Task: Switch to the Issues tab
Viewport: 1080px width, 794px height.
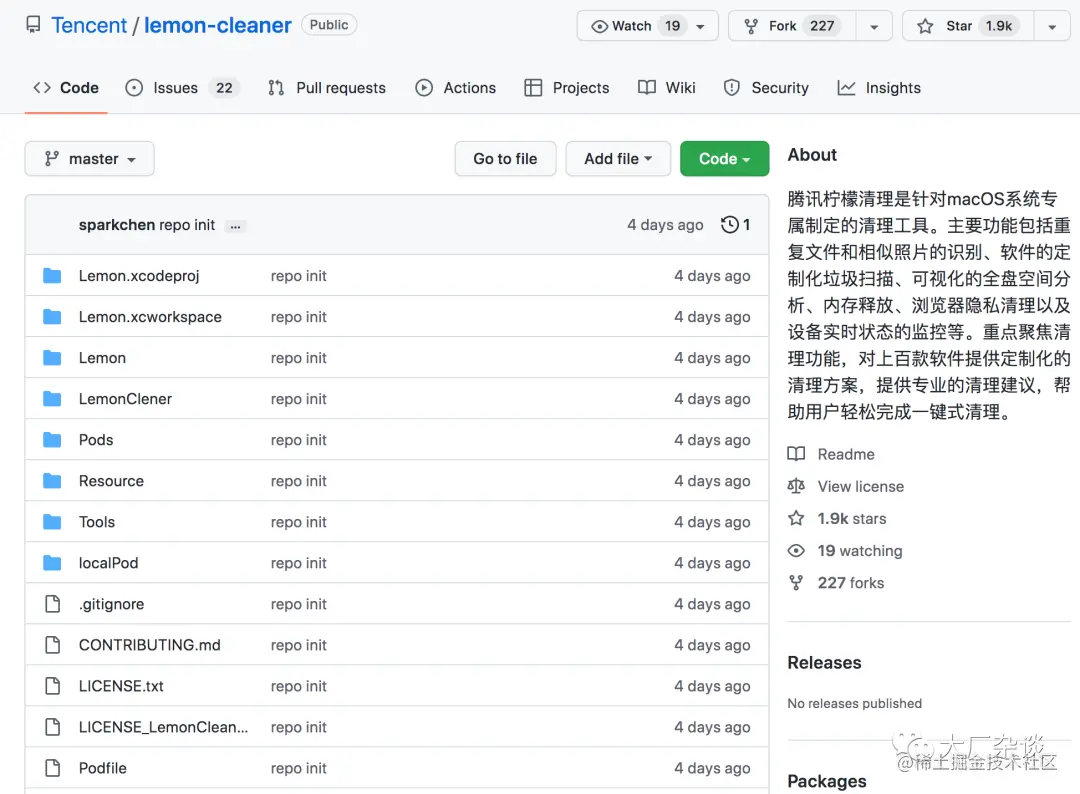Action: (183, 88)
